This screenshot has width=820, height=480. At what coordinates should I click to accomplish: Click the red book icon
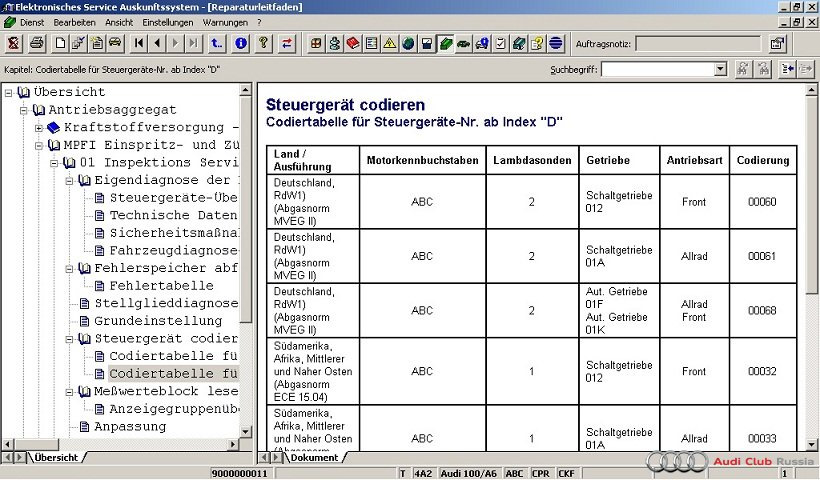[x=353, y=43]
